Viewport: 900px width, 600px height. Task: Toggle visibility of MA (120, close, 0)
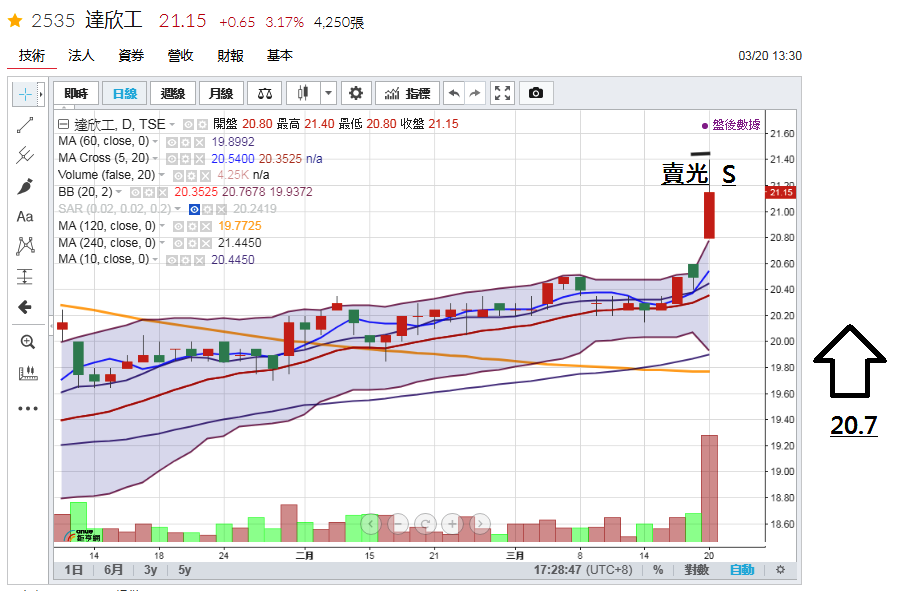179,227
